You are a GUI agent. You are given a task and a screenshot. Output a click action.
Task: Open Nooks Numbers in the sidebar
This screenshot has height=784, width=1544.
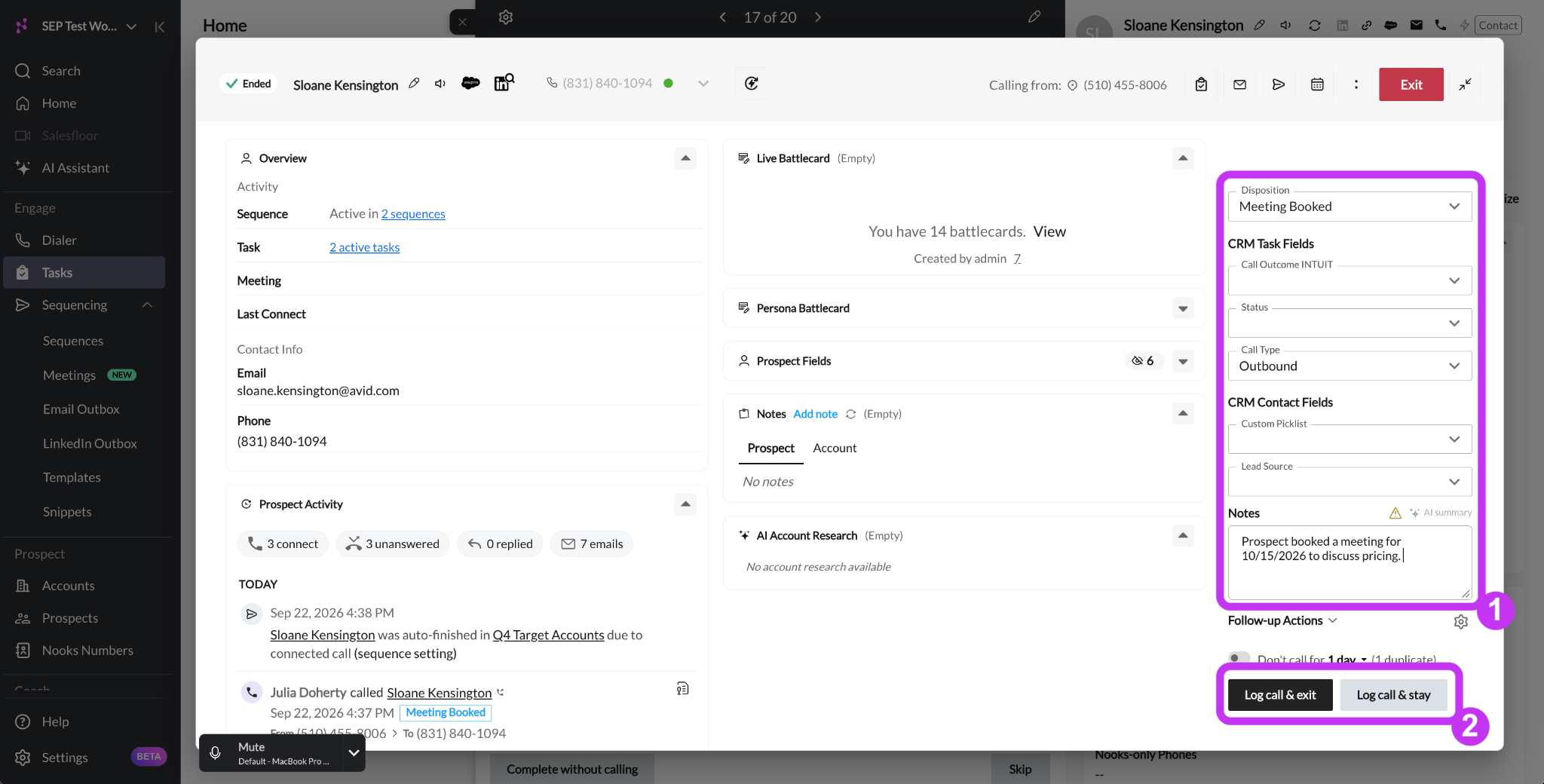point(84,651)
